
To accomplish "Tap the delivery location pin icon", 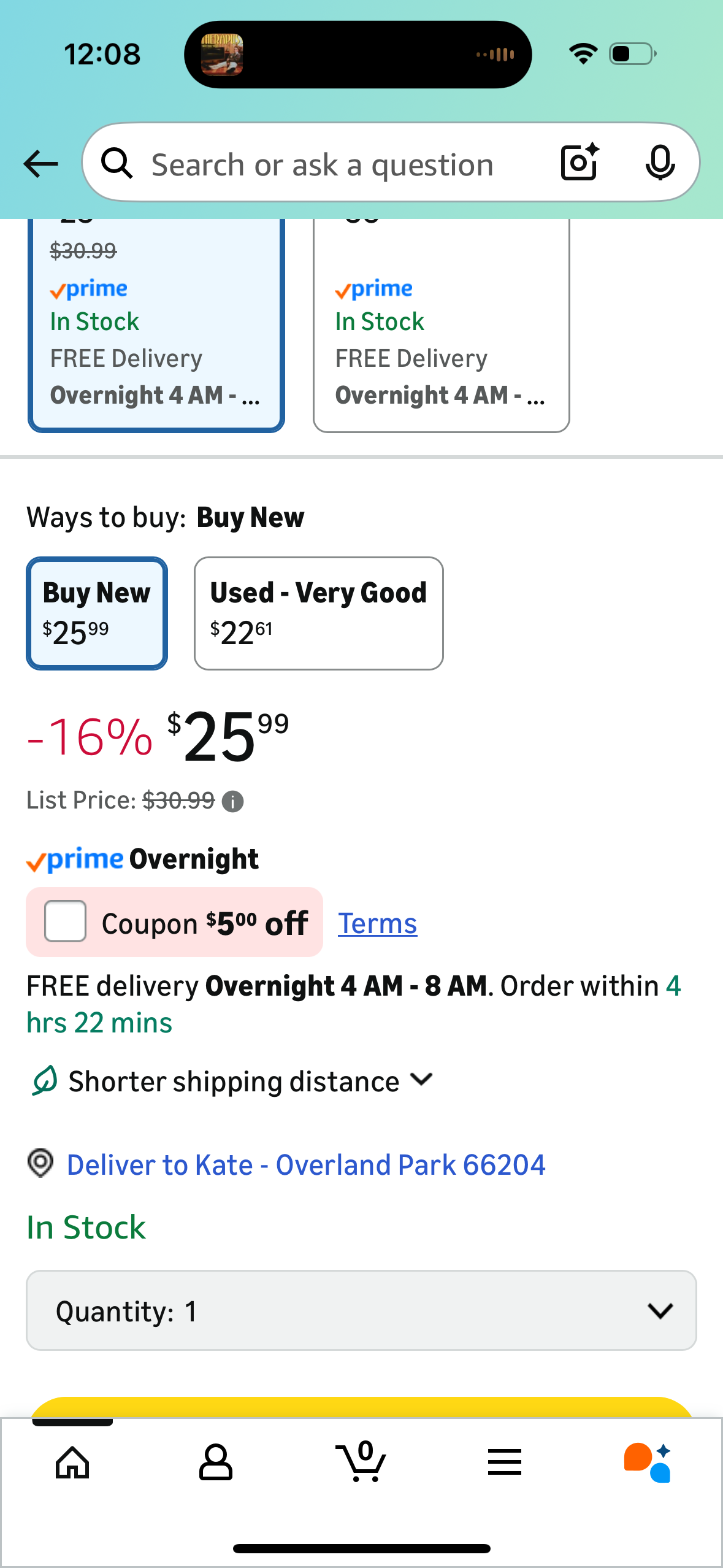I will [40, 1163].
